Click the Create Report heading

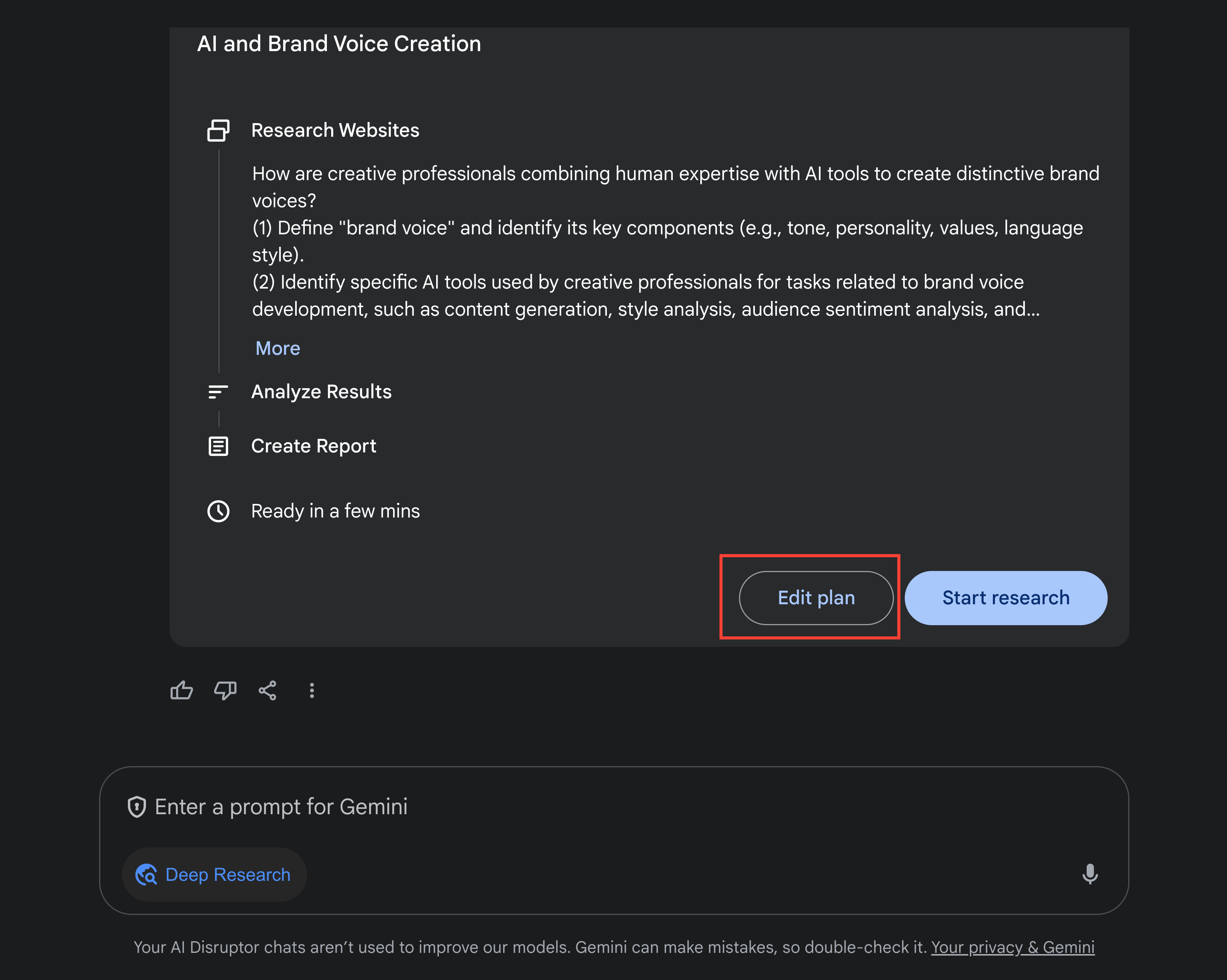click(x=314, y=446)
